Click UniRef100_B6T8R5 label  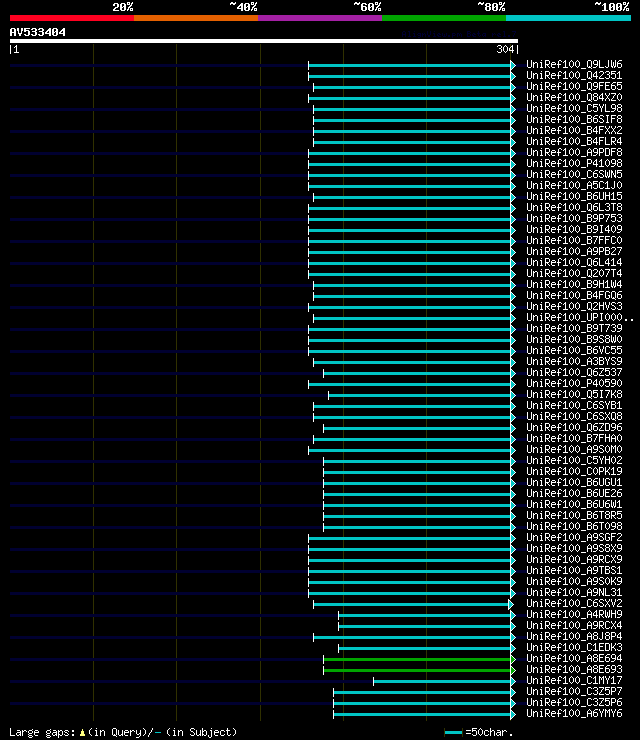(574, 515)
